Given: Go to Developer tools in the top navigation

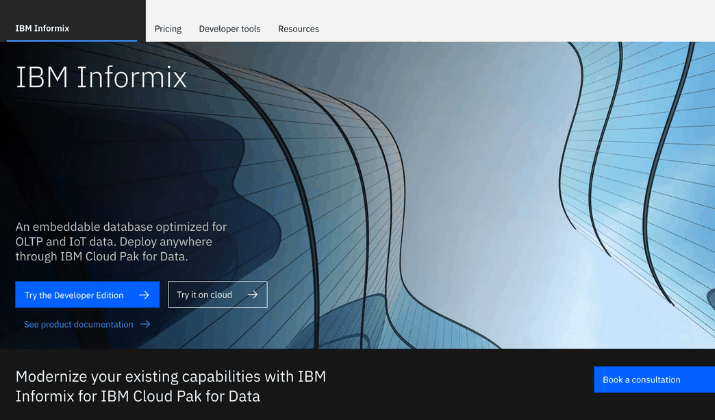Looking at the screenshot, I should pyautogui.click(x=229, y=29).
